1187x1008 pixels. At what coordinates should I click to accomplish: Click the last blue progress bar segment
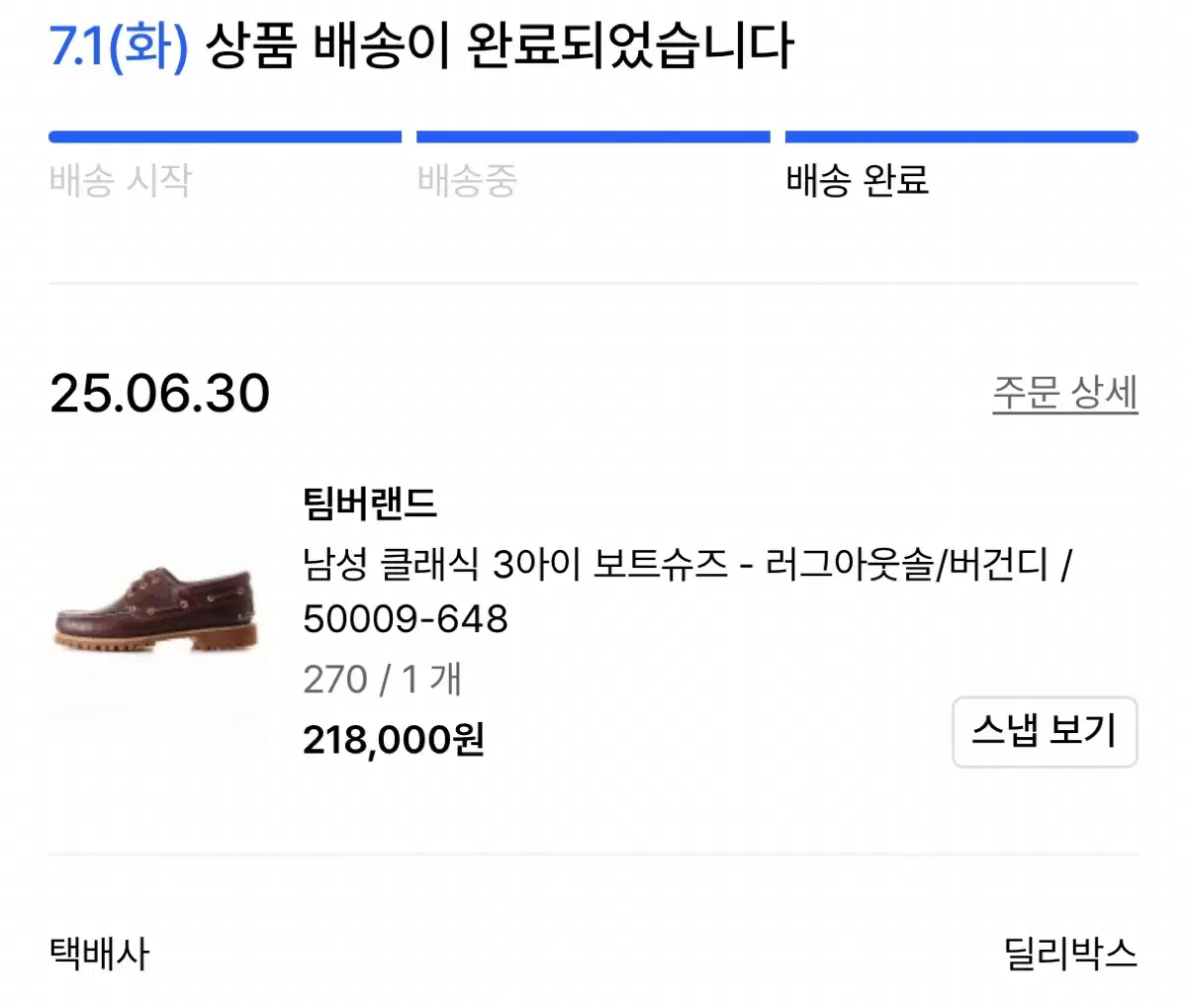click(959, 136)
